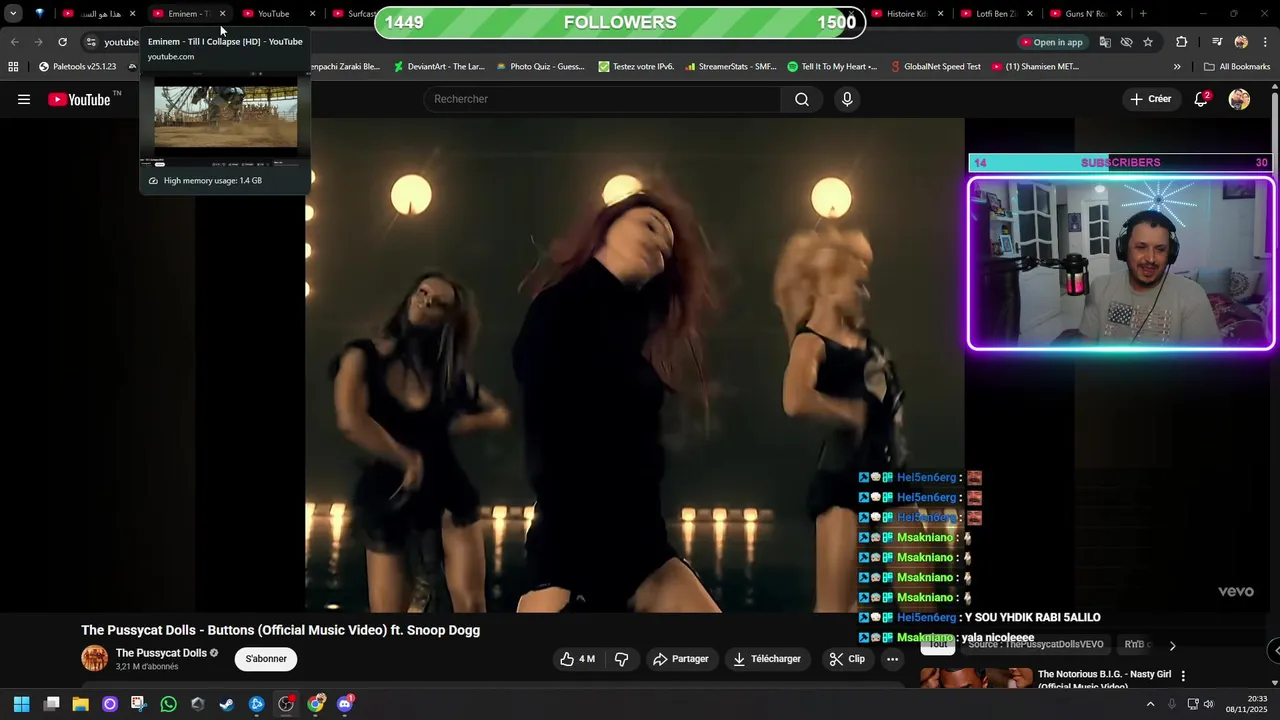The height and width of the screenshot is (720, 1280).
Task: Open The Pussycat Dolls channel name
Action: [x=161, y=653]
